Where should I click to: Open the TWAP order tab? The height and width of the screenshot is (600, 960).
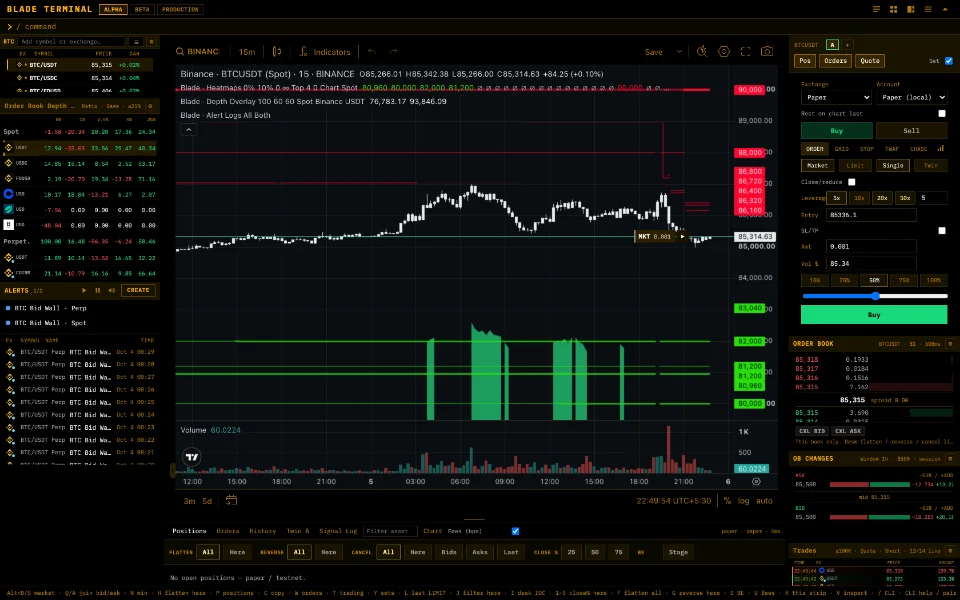click(891, 149)
